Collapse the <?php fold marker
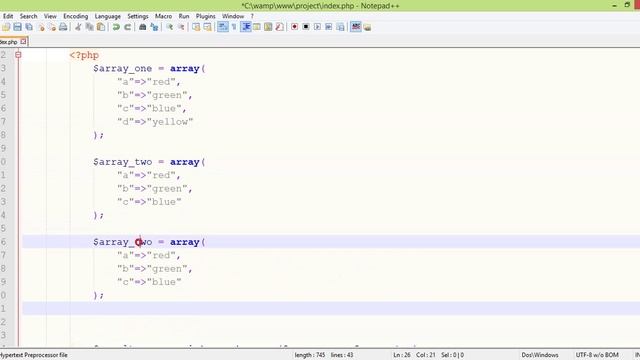The height and width of the screenshot is (360, 640). (x=18, y=54)
